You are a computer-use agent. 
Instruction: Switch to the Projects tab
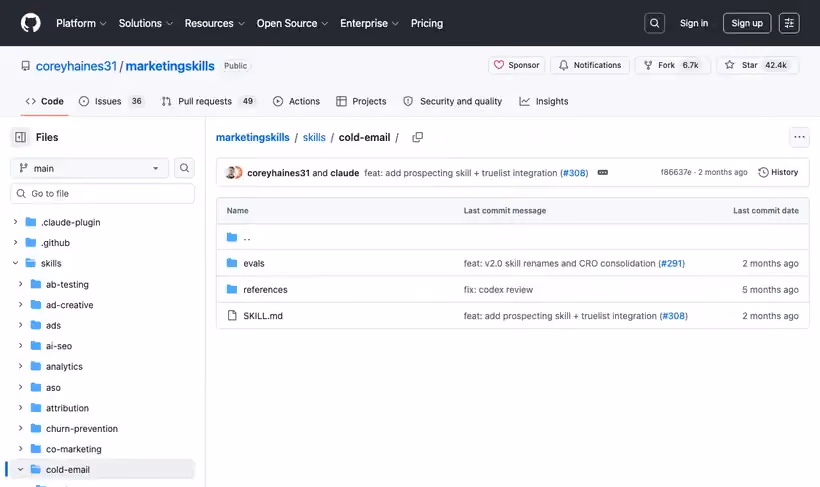click(x=361, y=101)
